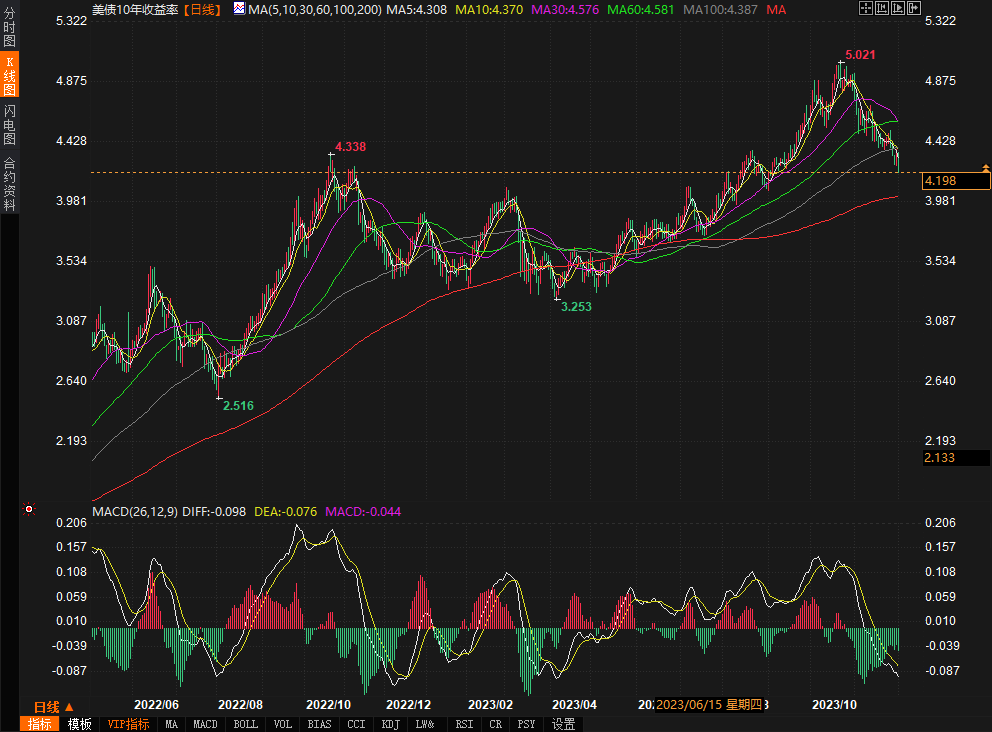The width and height of the screenshot is (992, 732).
Task: Switch sub-chart indicator to KDJ
Action: (x=391, y=724)
